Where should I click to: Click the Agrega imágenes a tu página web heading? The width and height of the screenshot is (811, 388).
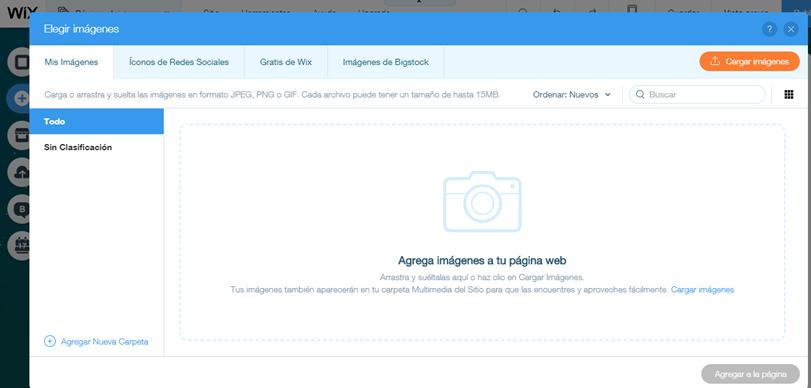point(482,260)
